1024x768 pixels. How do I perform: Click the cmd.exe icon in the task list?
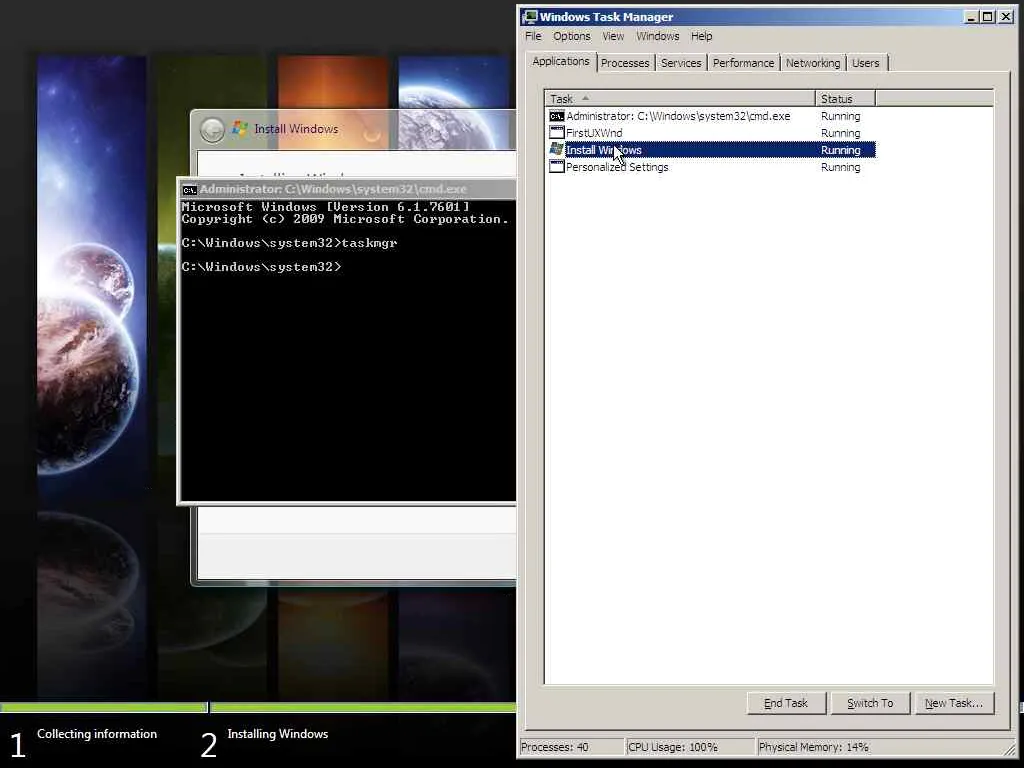556,116
